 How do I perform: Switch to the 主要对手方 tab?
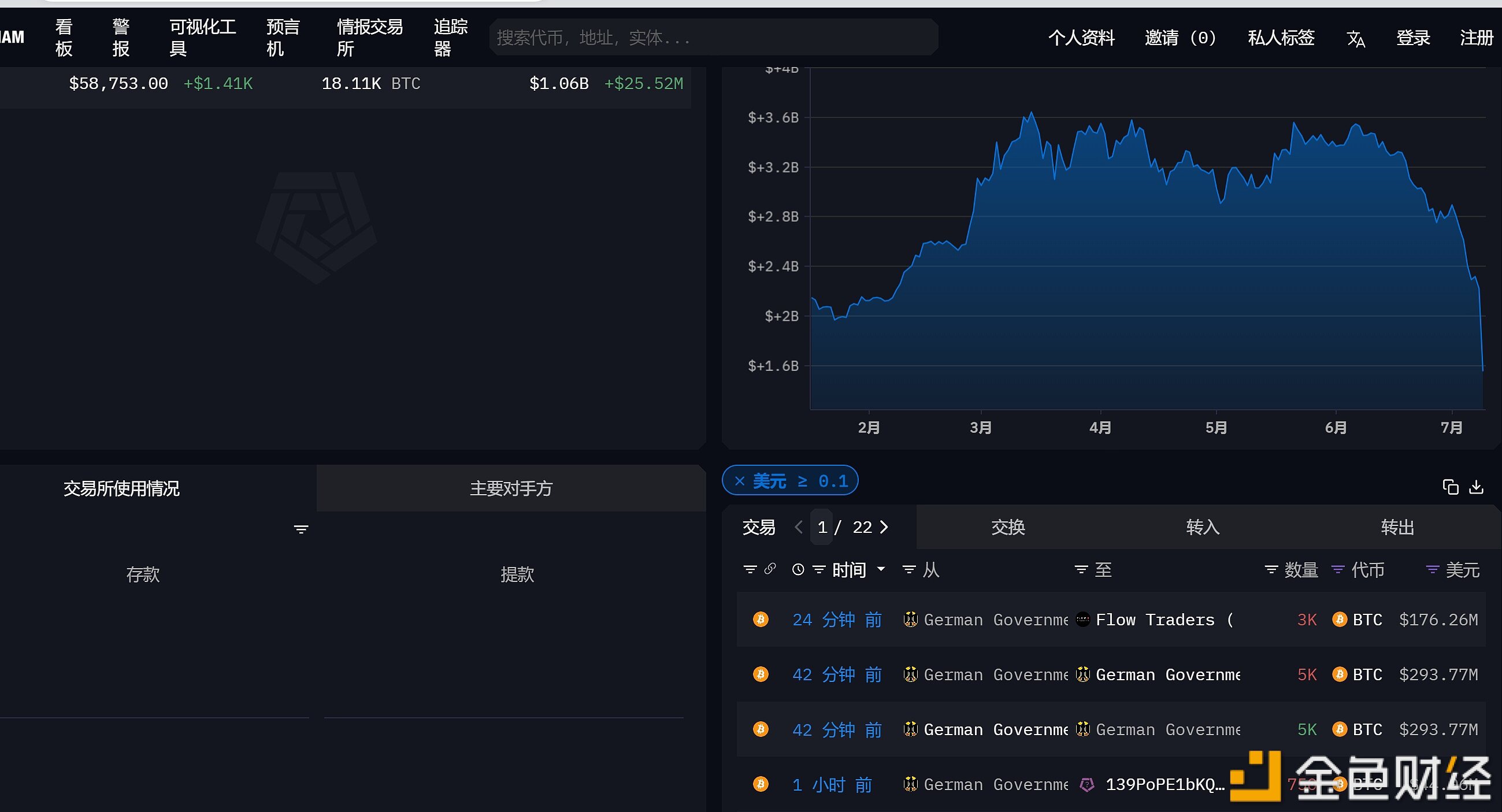(x=511, y=488)
